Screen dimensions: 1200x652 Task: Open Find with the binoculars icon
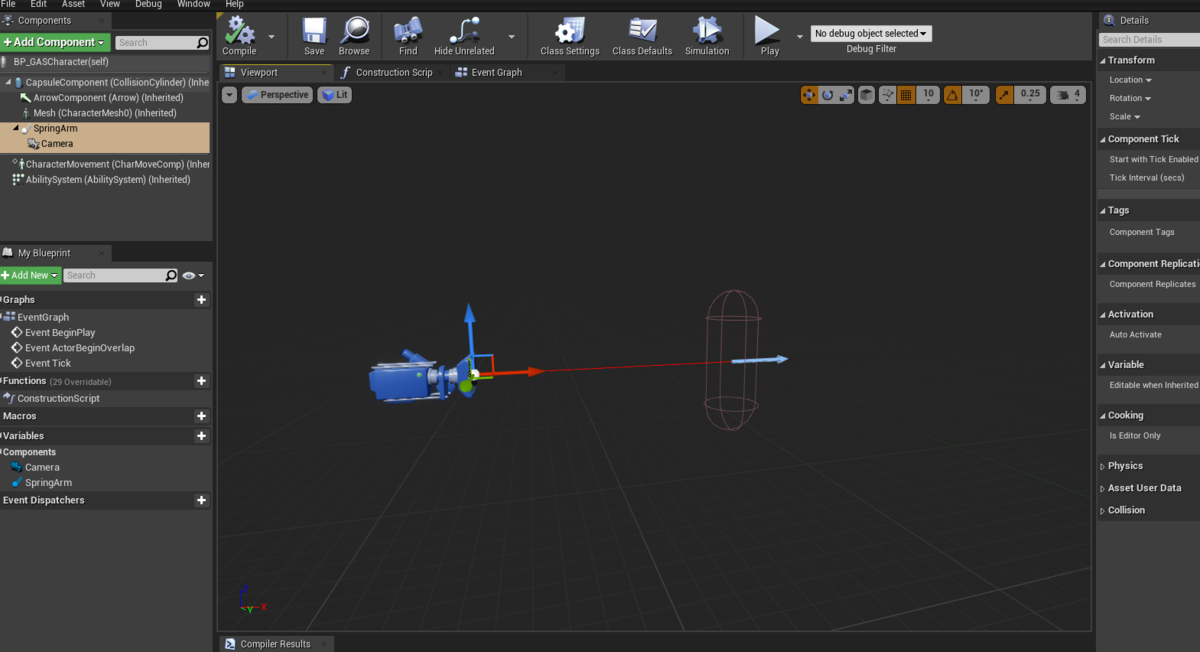[408, 30]
